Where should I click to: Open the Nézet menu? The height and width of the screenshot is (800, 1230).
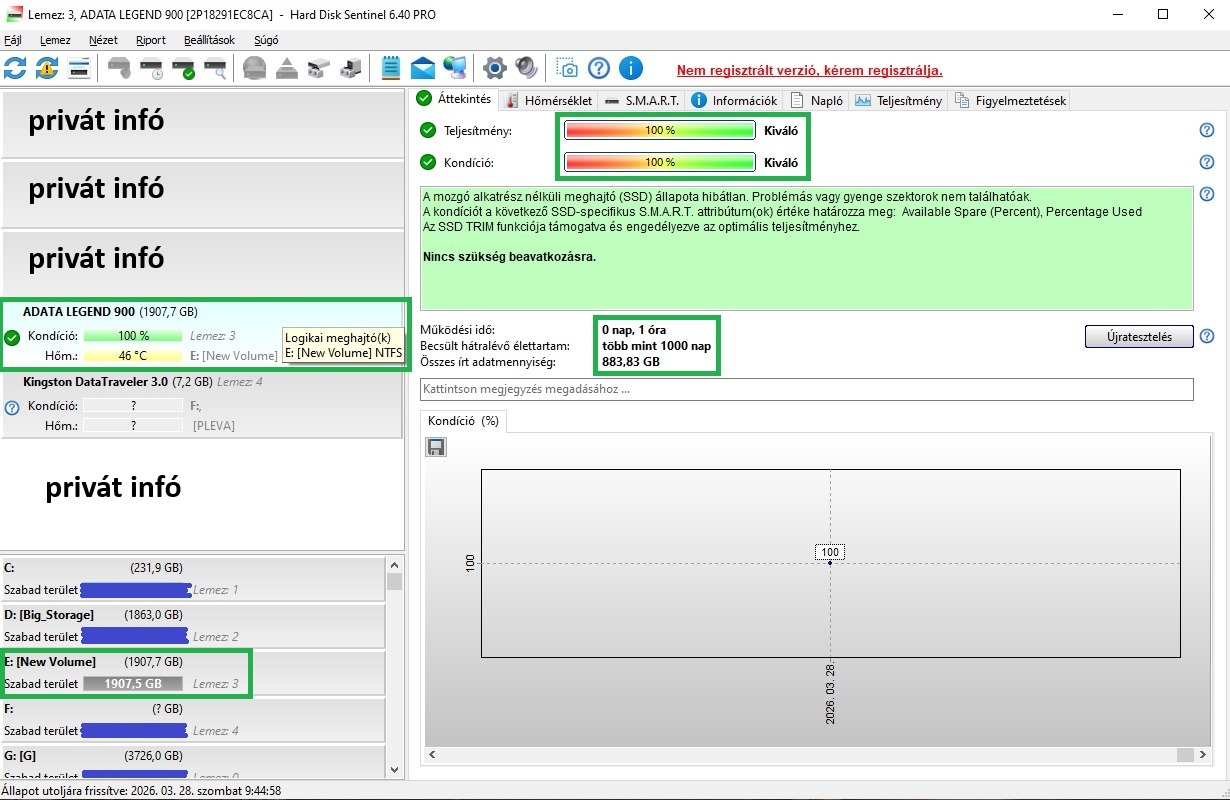(x=103, y=40)
